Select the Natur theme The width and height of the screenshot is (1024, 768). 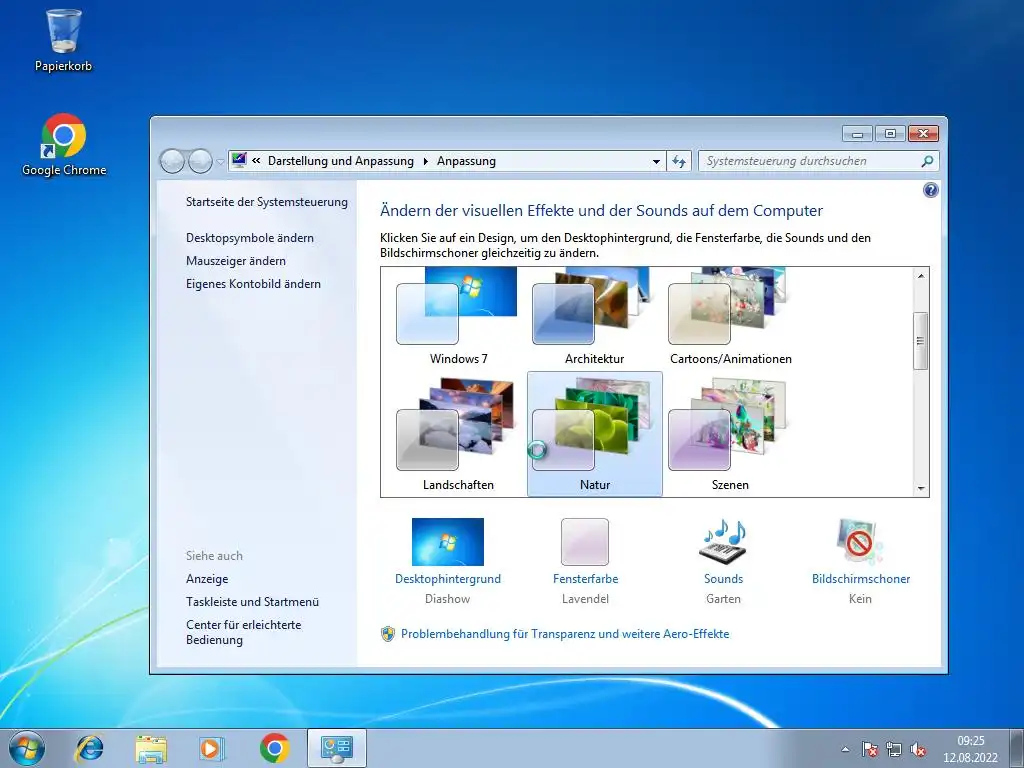(x=594, y=434)
